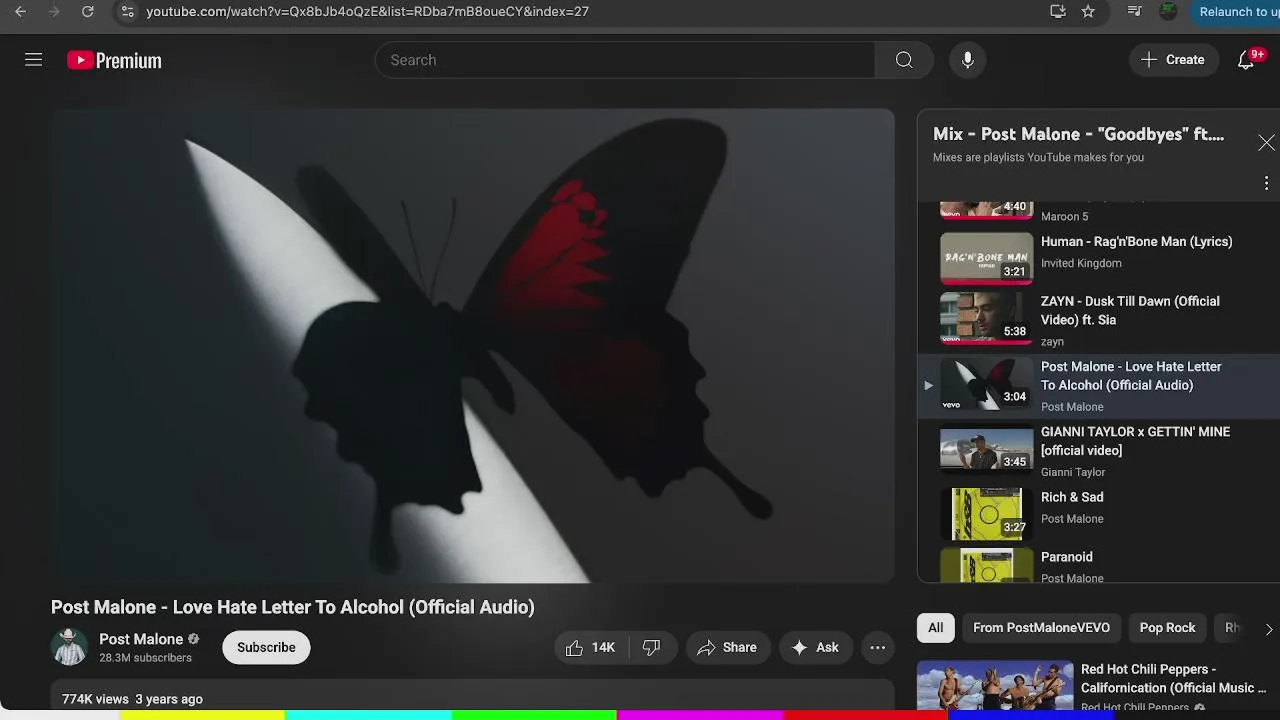Click the Ask AI button
The width and height of the screenshot is (1280, 720).
tap(815, 648)
